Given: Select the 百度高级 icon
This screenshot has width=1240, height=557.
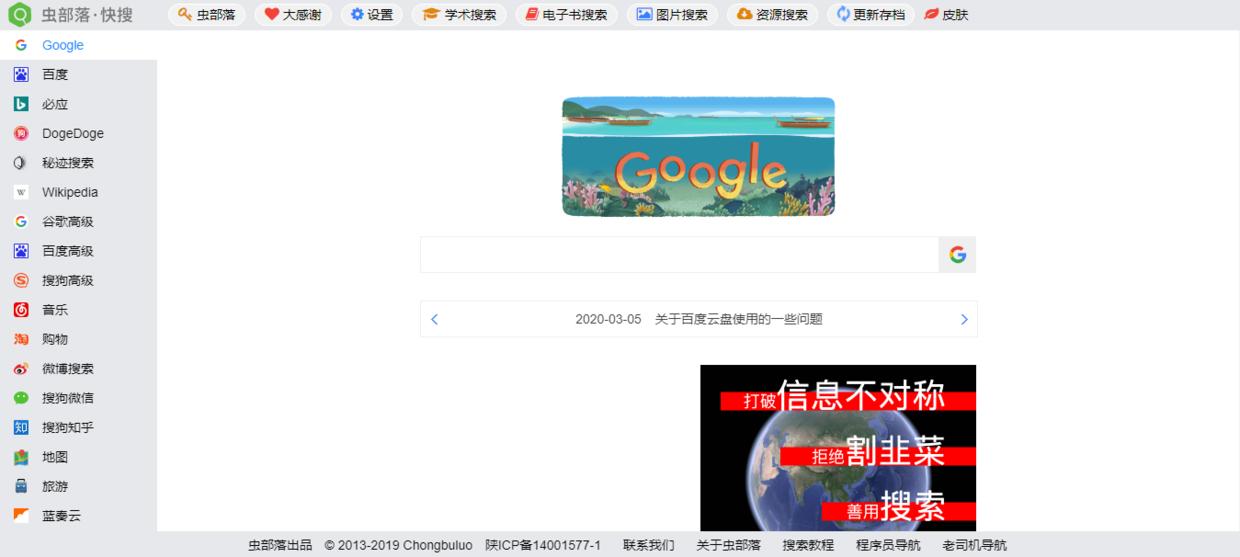Looking at the screenshot, I should coord(21,251).
